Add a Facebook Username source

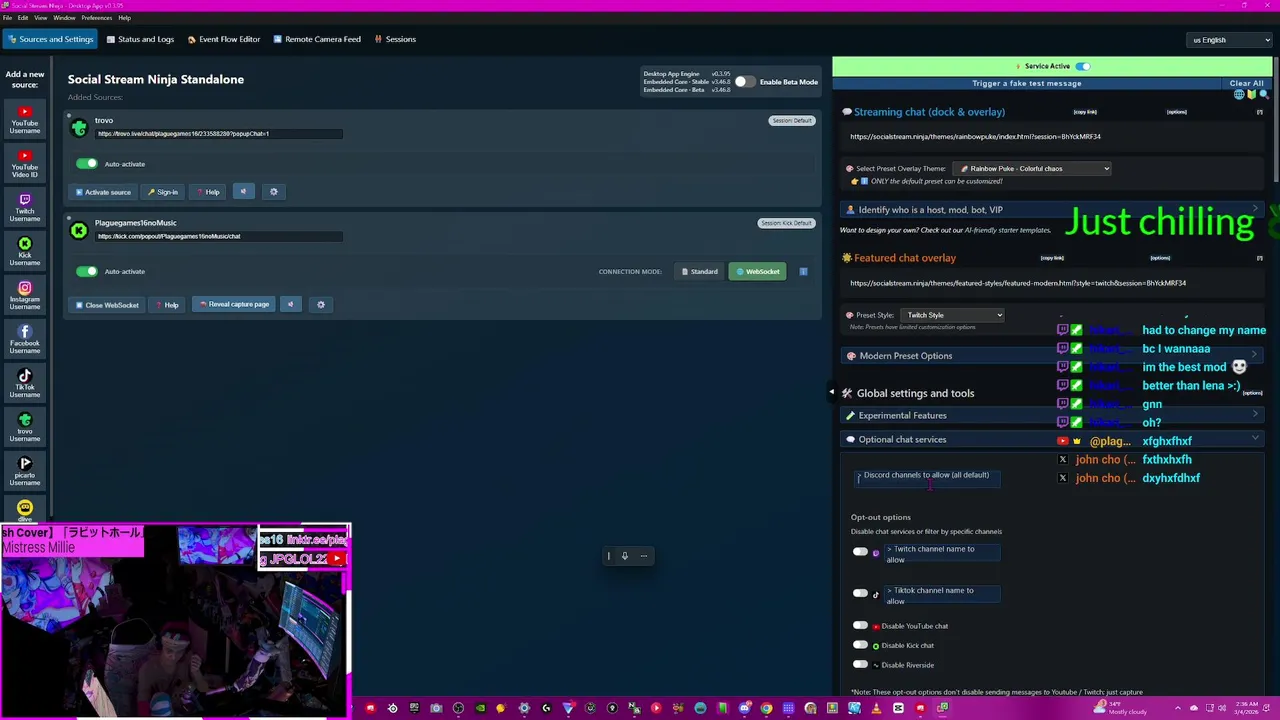click(x=25, y=340)
